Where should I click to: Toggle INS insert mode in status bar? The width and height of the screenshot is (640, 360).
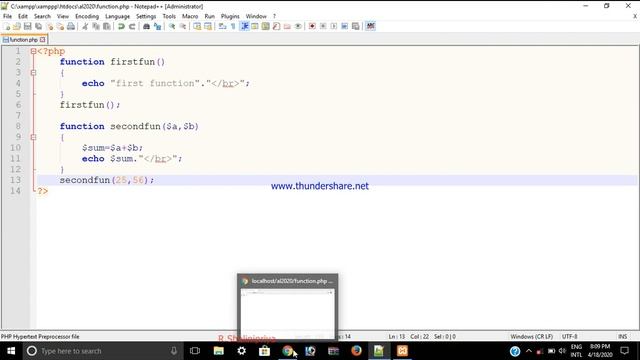click(x=622, y=337)
